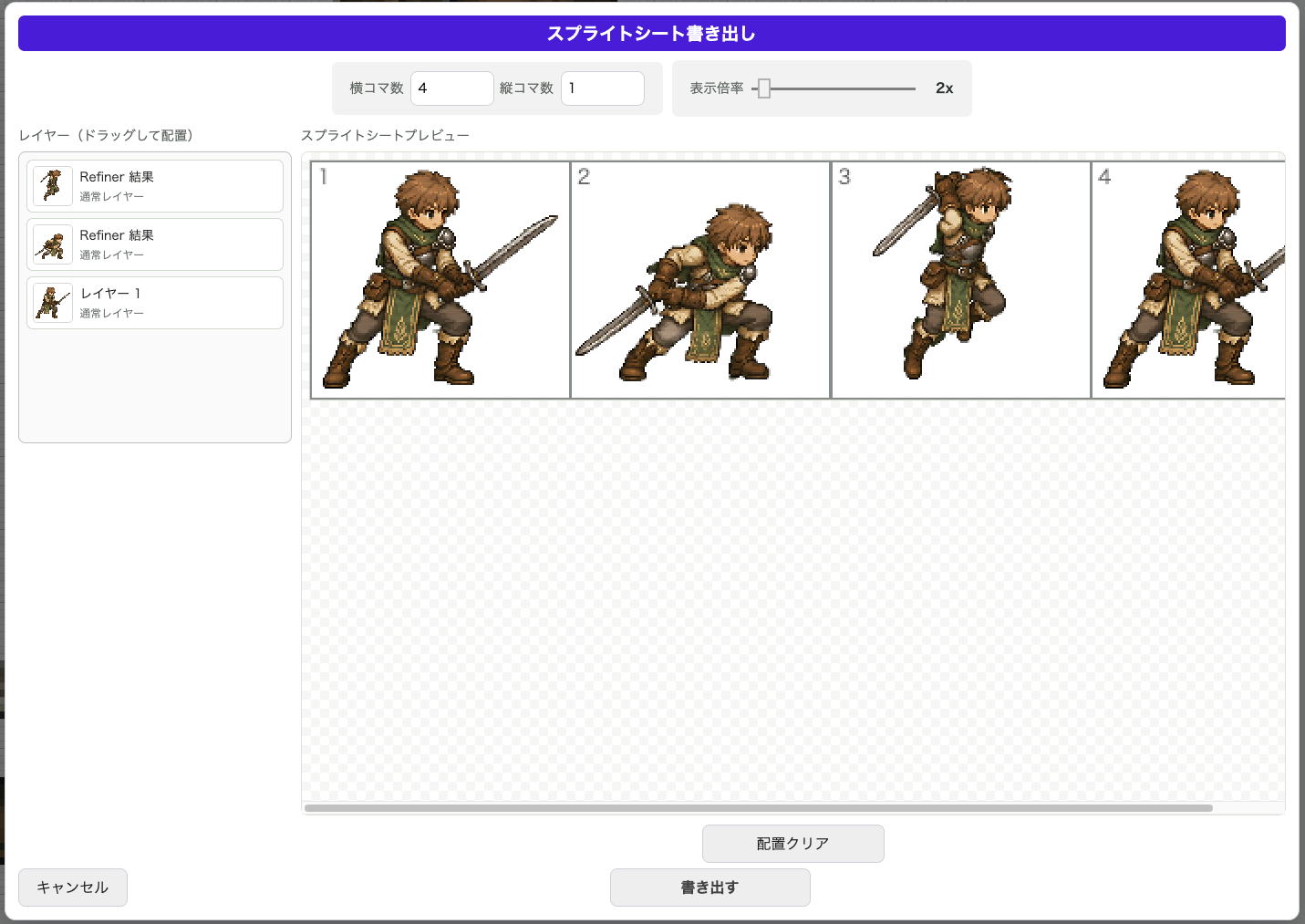This screenshot has height=924, width=1305.
Task: Click the 表示倍率 slider handle
Action: (764, 88)
